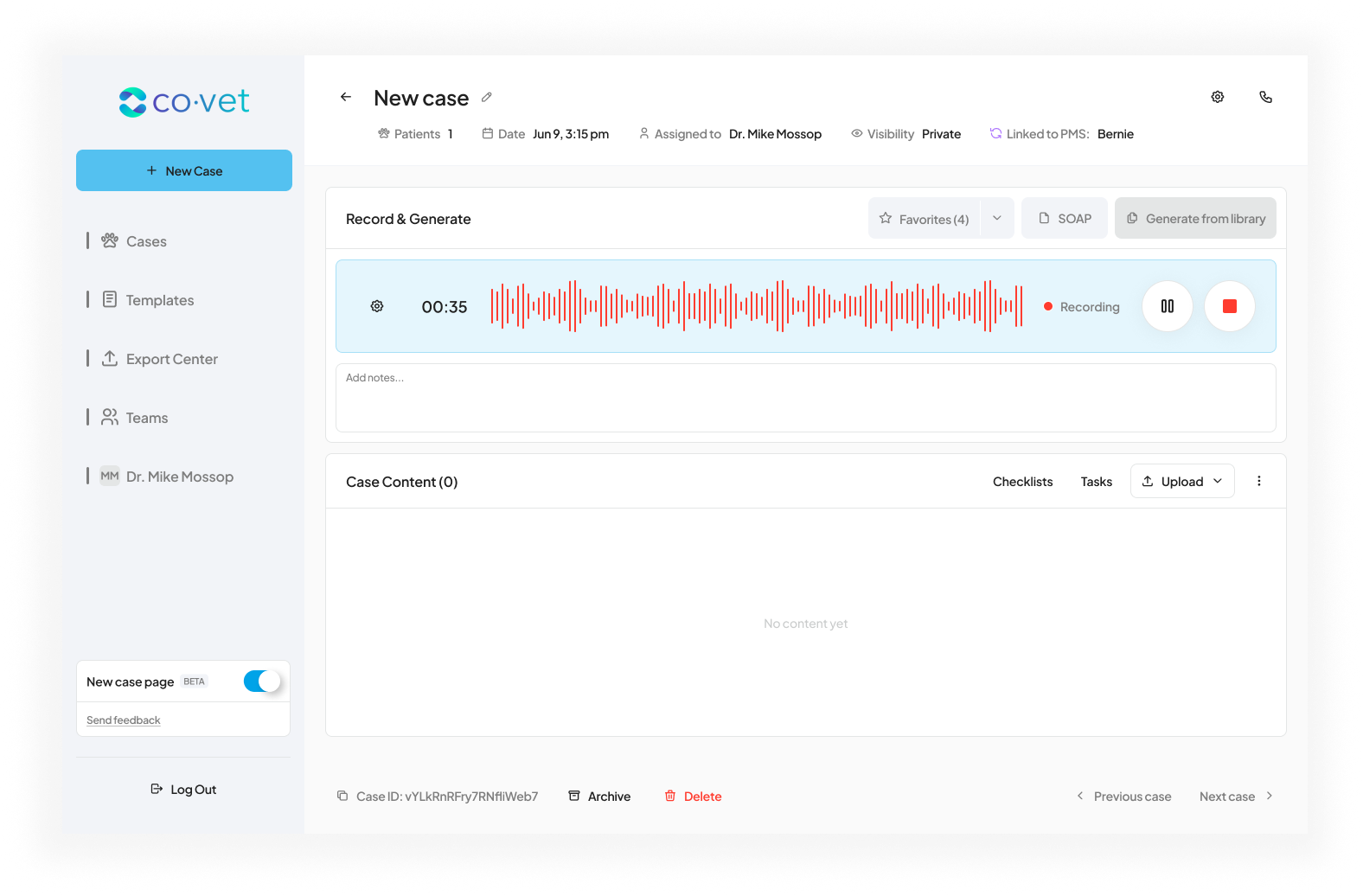
Task: Click the Favorites (4) button
Action: tap(925, 218)
